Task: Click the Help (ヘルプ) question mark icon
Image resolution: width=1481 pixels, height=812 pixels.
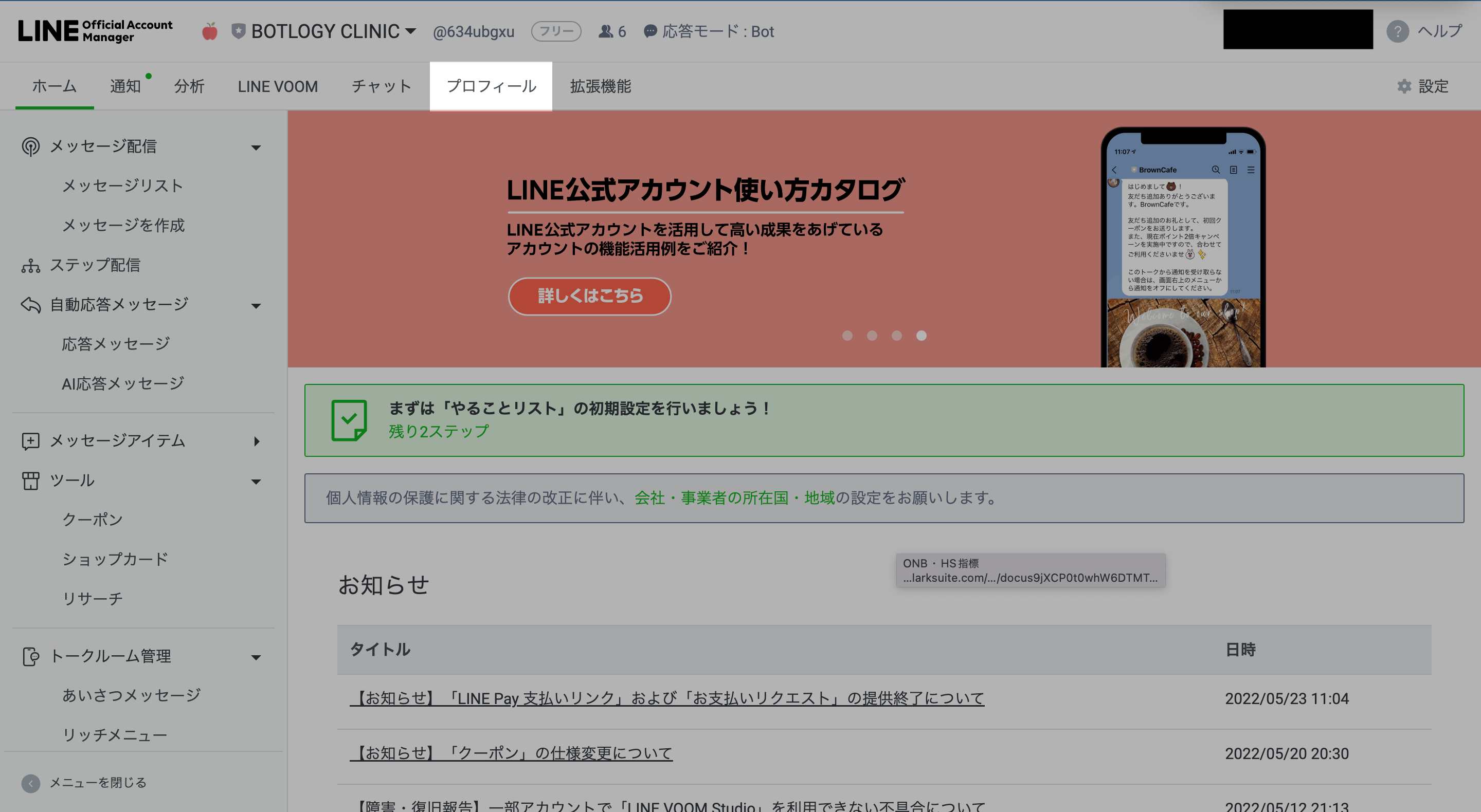Action: click(x=1397, y=32)
